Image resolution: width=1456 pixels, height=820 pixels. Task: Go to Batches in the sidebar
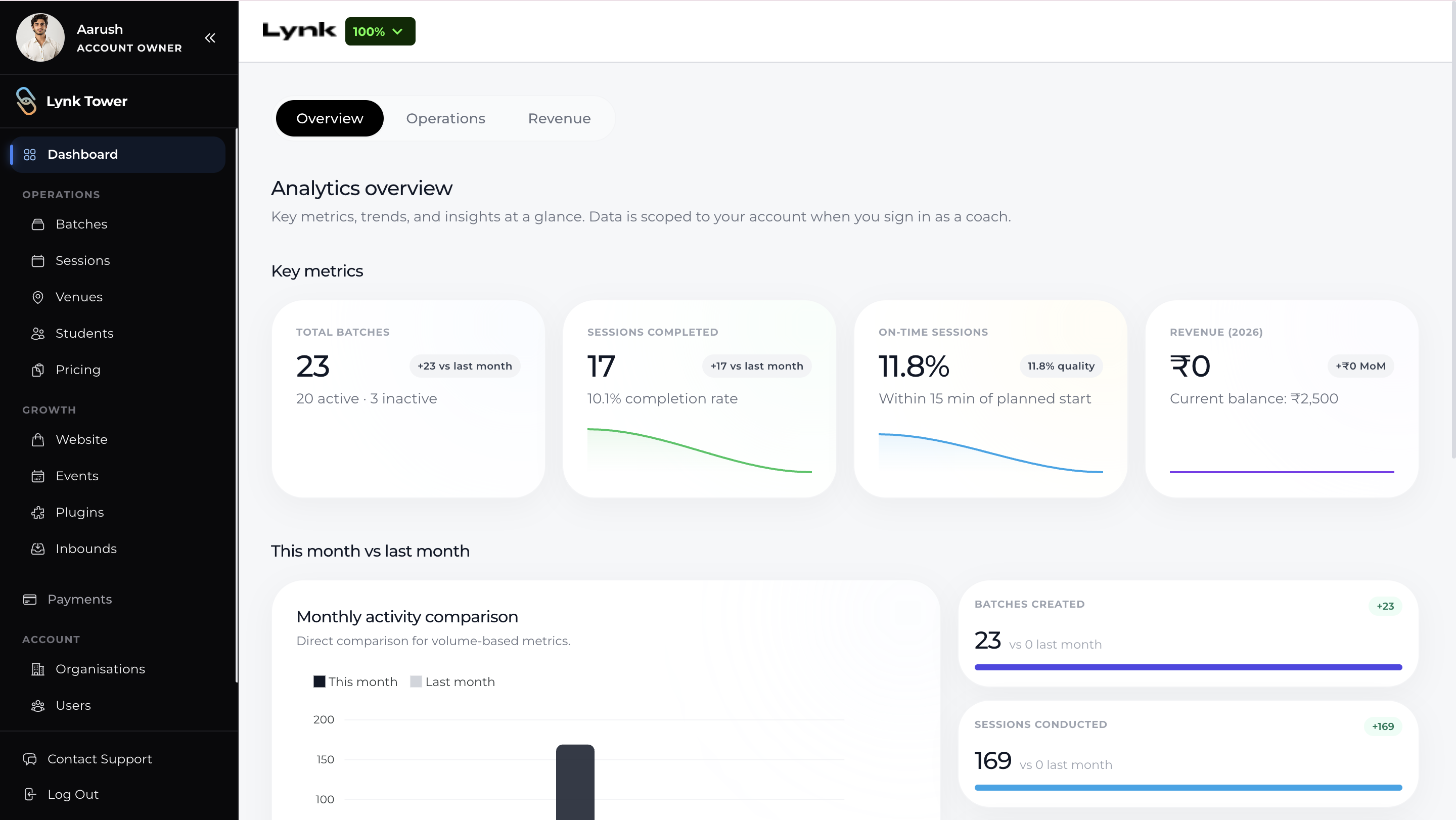81,224
